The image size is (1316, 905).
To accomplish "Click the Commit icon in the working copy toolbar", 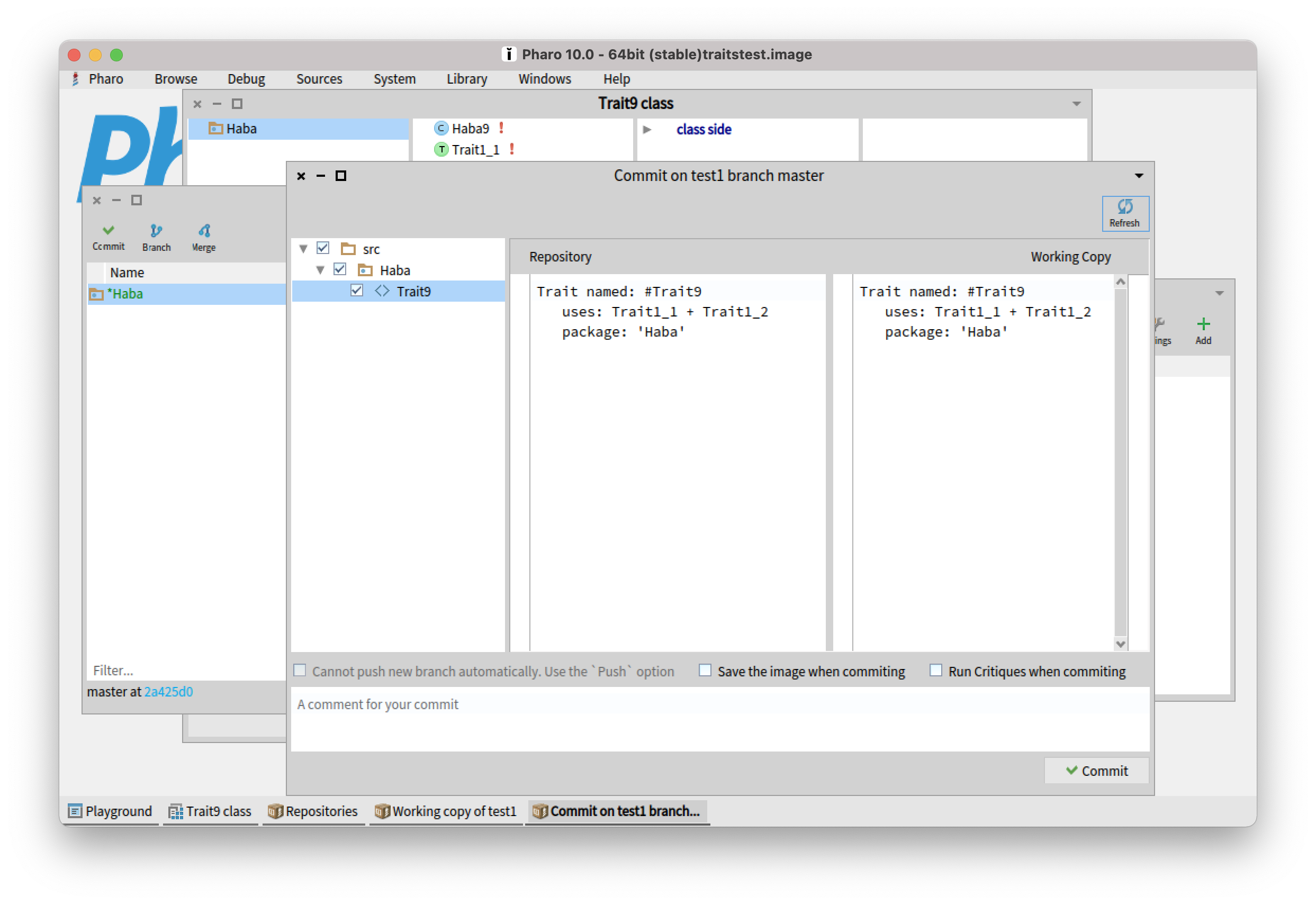I will pos(109,231).
